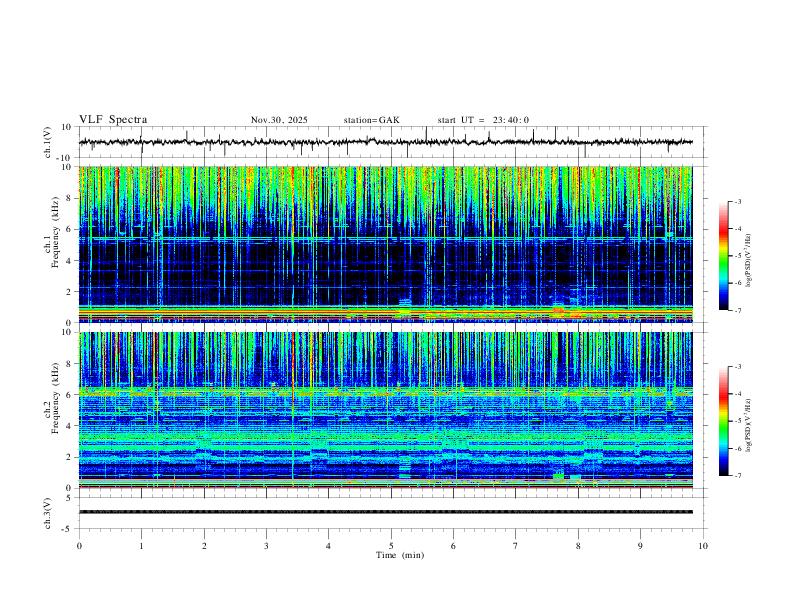Click the 'station=GAK' label
Viewport: 792px width, 612px height.
coord(371,120)
